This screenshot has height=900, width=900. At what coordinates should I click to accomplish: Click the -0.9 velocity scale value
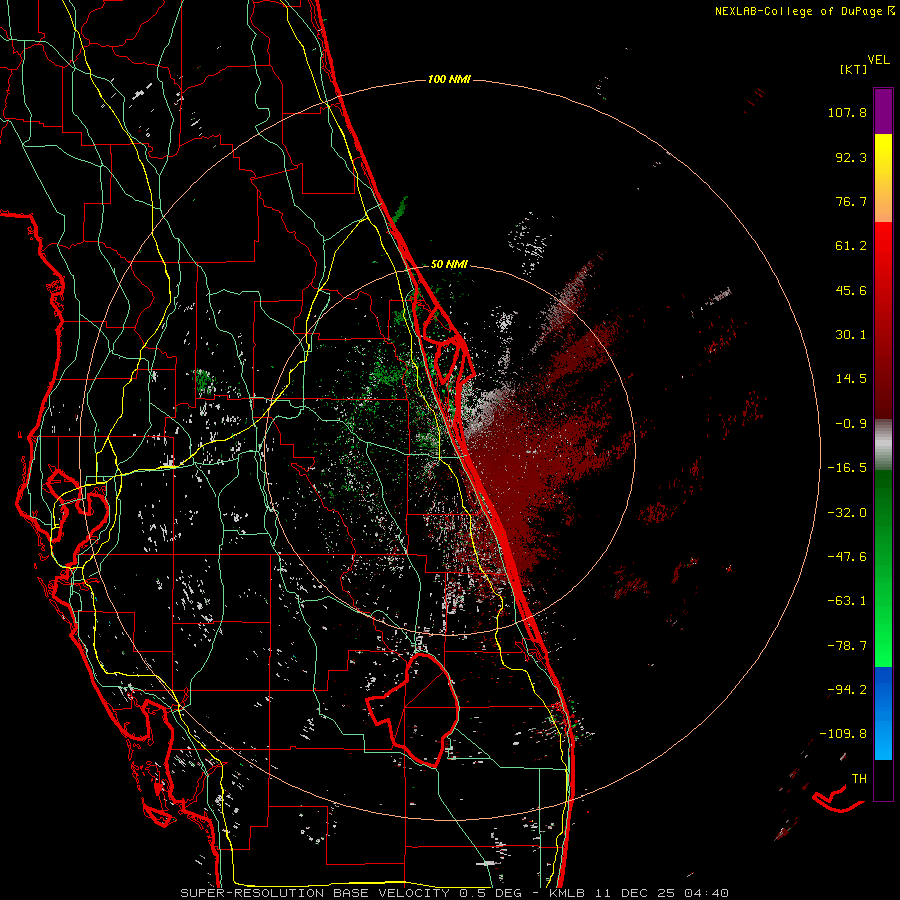851,424
